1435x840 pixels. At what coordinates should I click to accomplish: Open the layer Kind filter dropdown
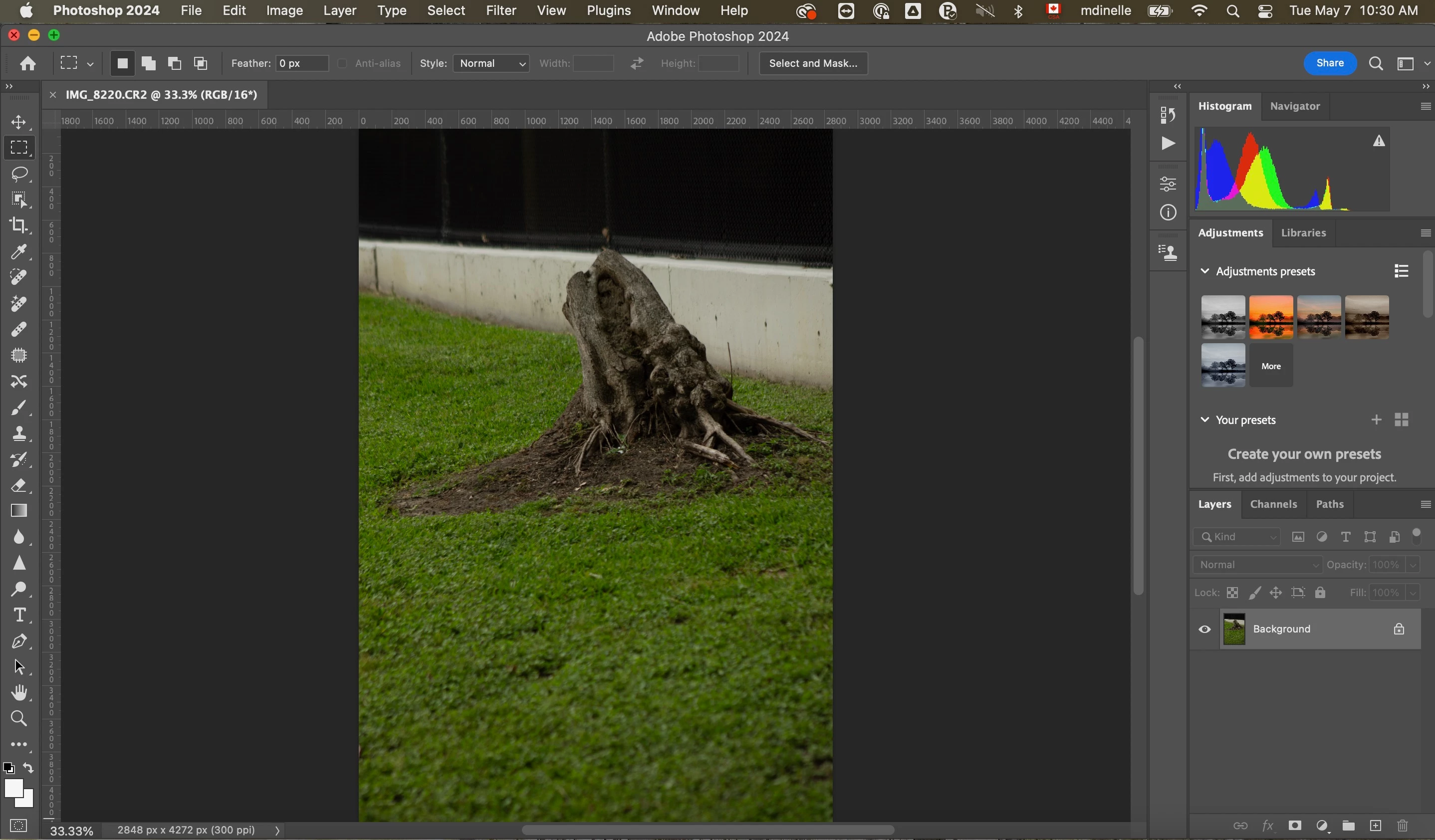[1237, 537]
